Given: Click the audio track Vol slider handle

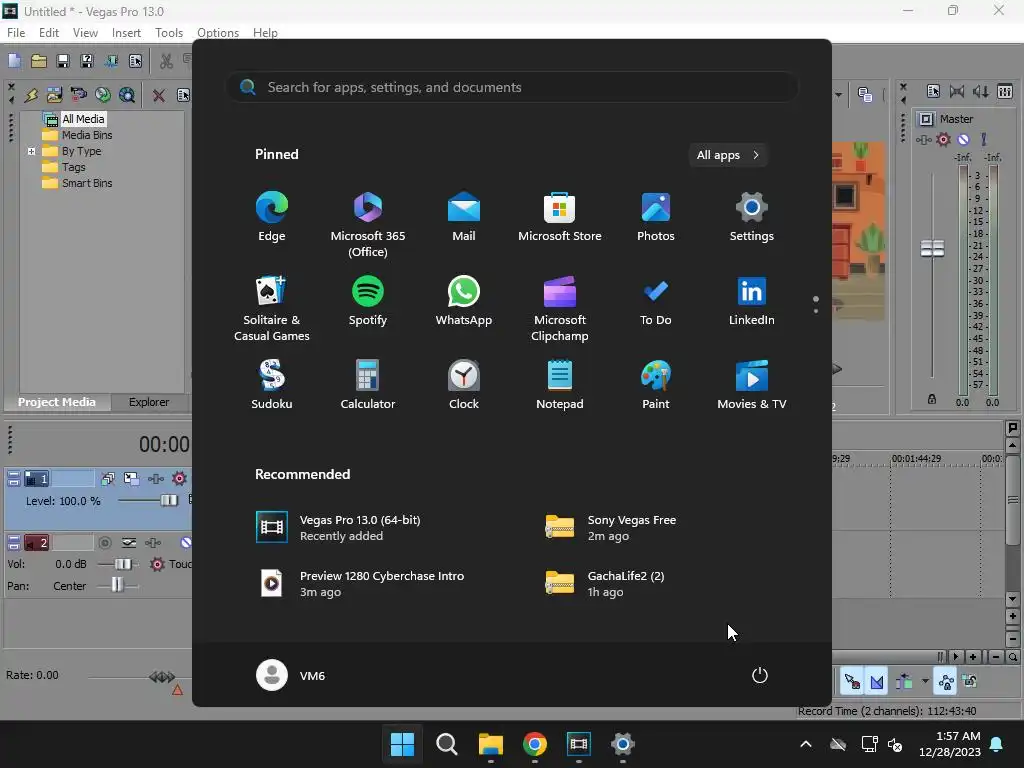Looking at the screenshot, I should 123,564.
